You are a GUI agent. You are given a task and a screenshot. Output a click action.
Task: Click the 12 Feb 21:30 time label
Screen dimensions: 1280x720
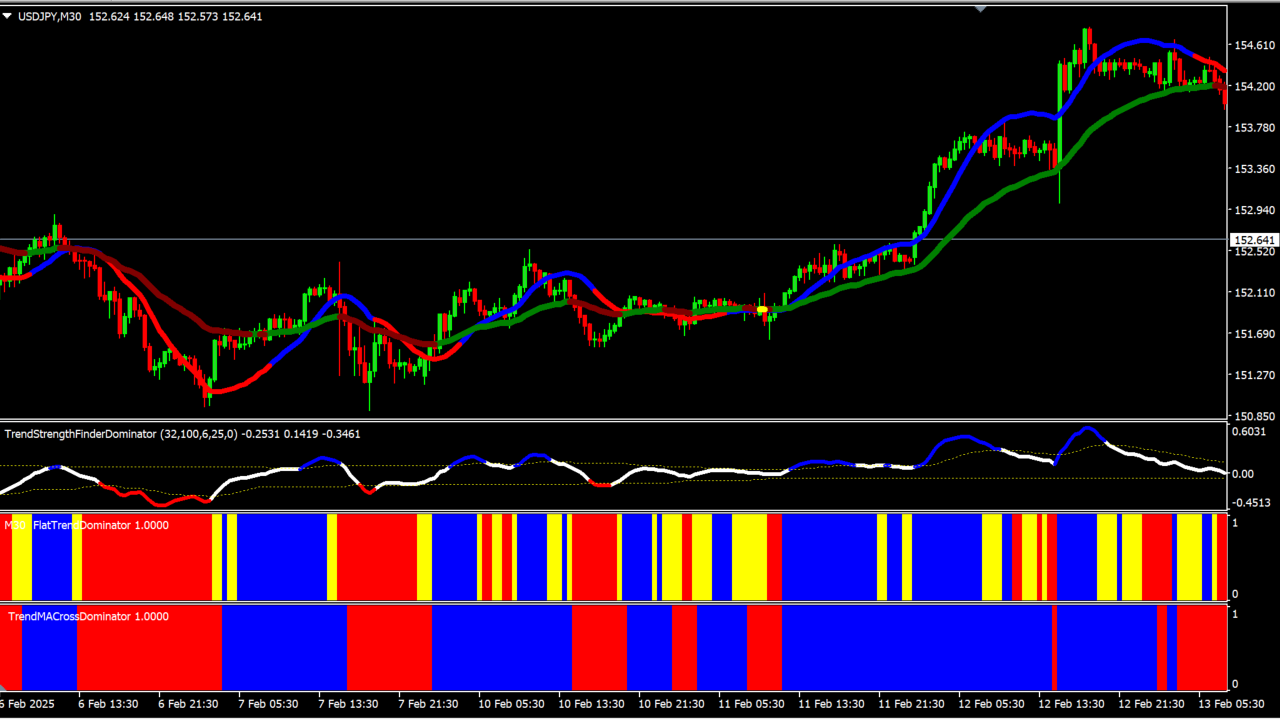click(x=1151, y=705)
